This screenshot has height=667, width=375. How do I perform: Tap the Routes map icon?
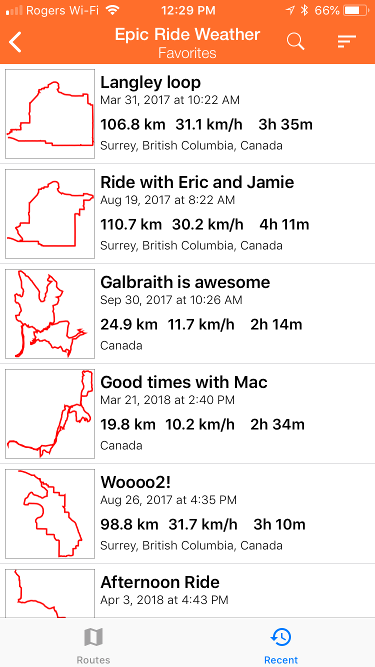pyautogui.click(x=94, y=638)
